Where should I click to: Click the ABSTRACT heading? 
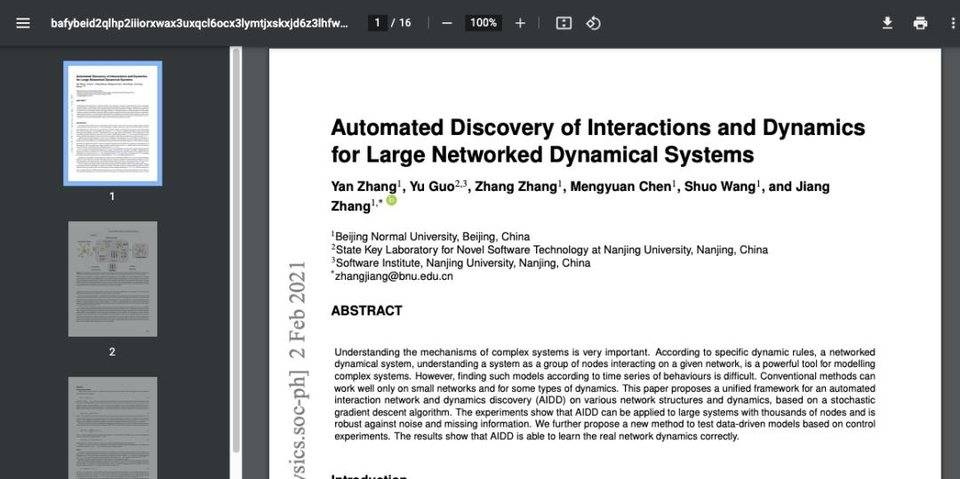[x=366, y=311]
